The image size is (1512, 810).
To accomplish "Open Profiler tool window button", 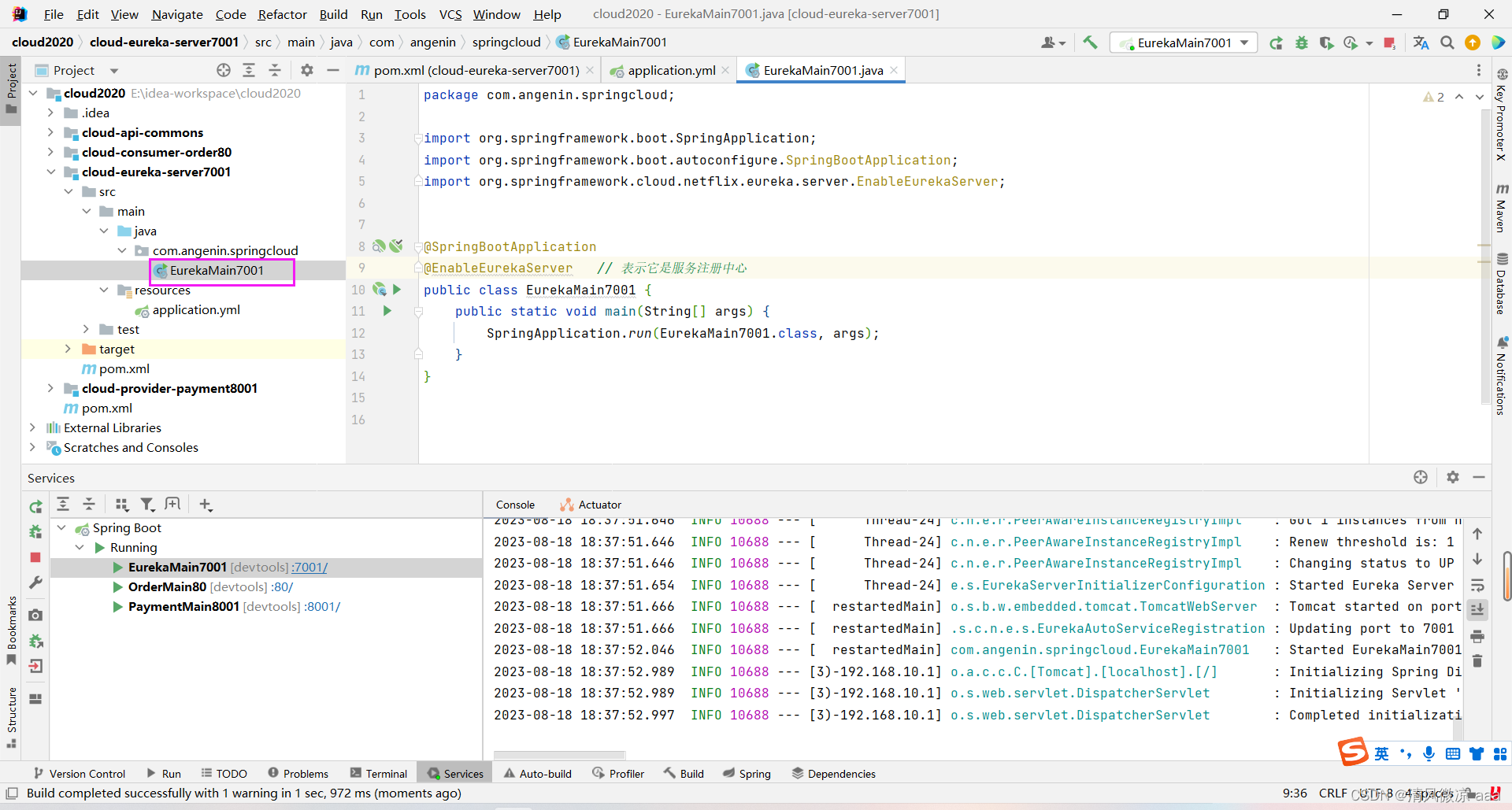I will click(x=618, y=774).
